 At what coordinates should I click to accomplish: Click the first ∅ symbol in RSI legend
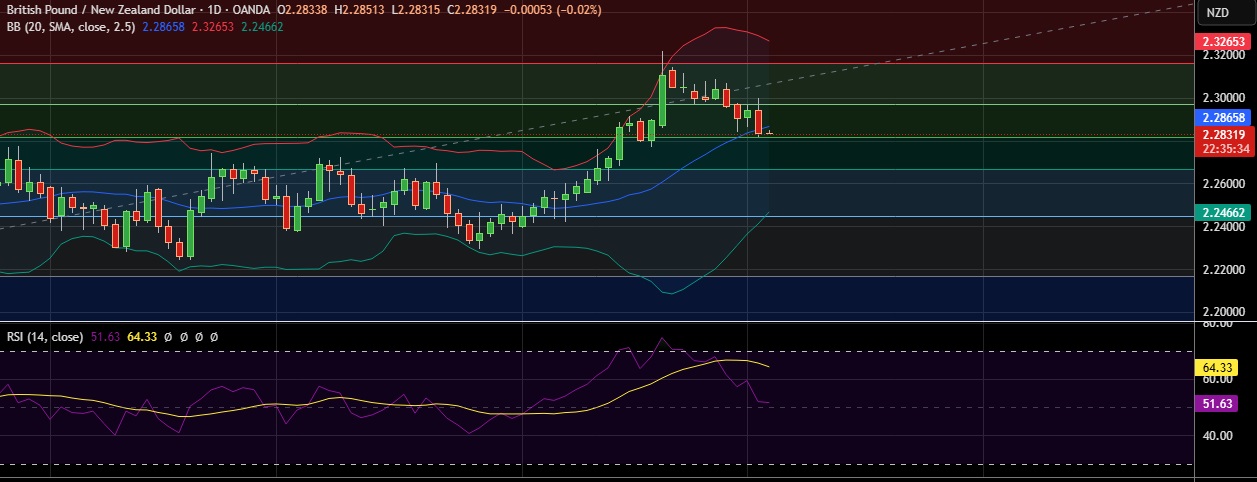[x=169, y=337]
